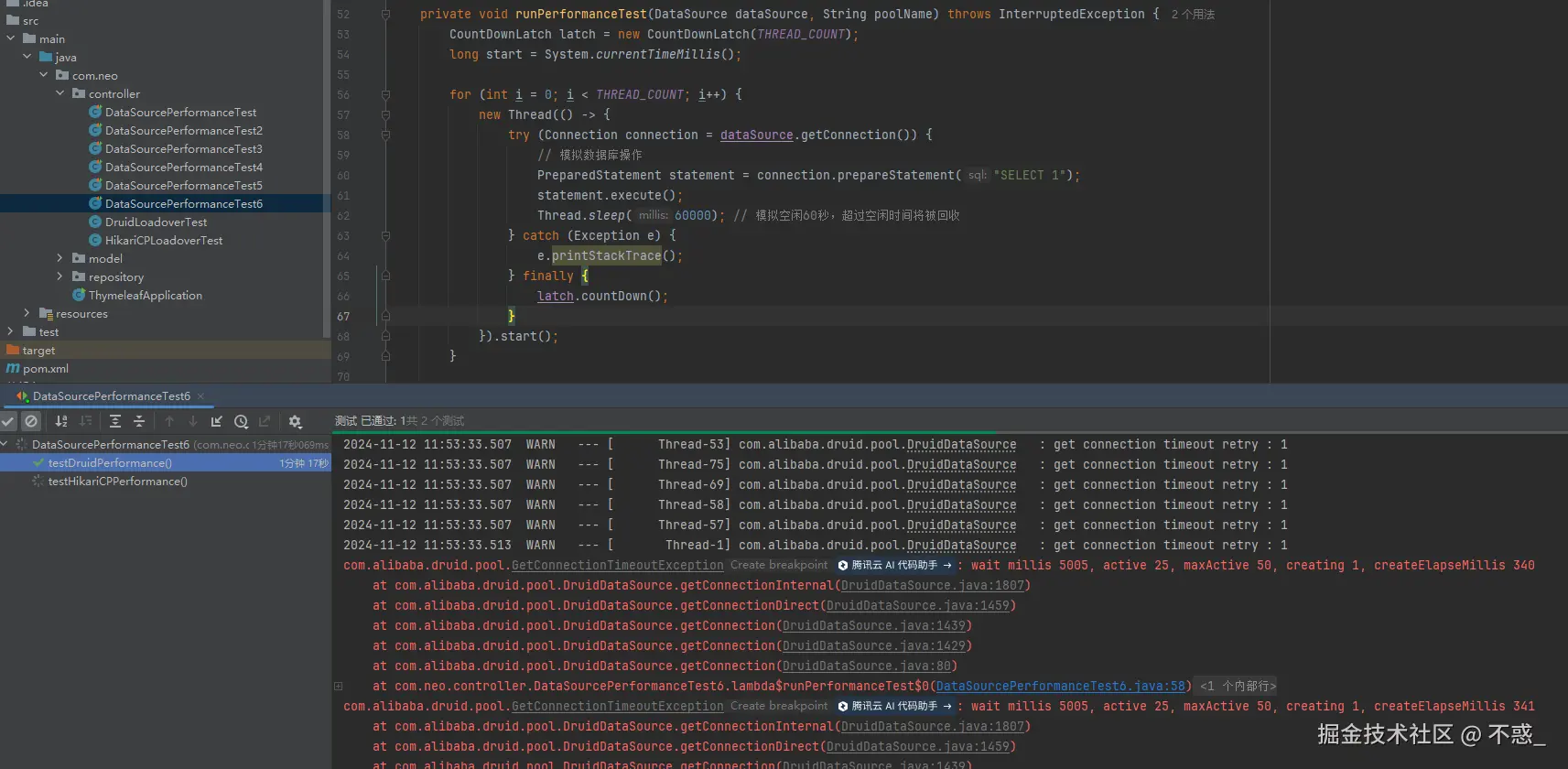
Task: Show the 2 usages hint on line 52
Action: click(1193, 15)
